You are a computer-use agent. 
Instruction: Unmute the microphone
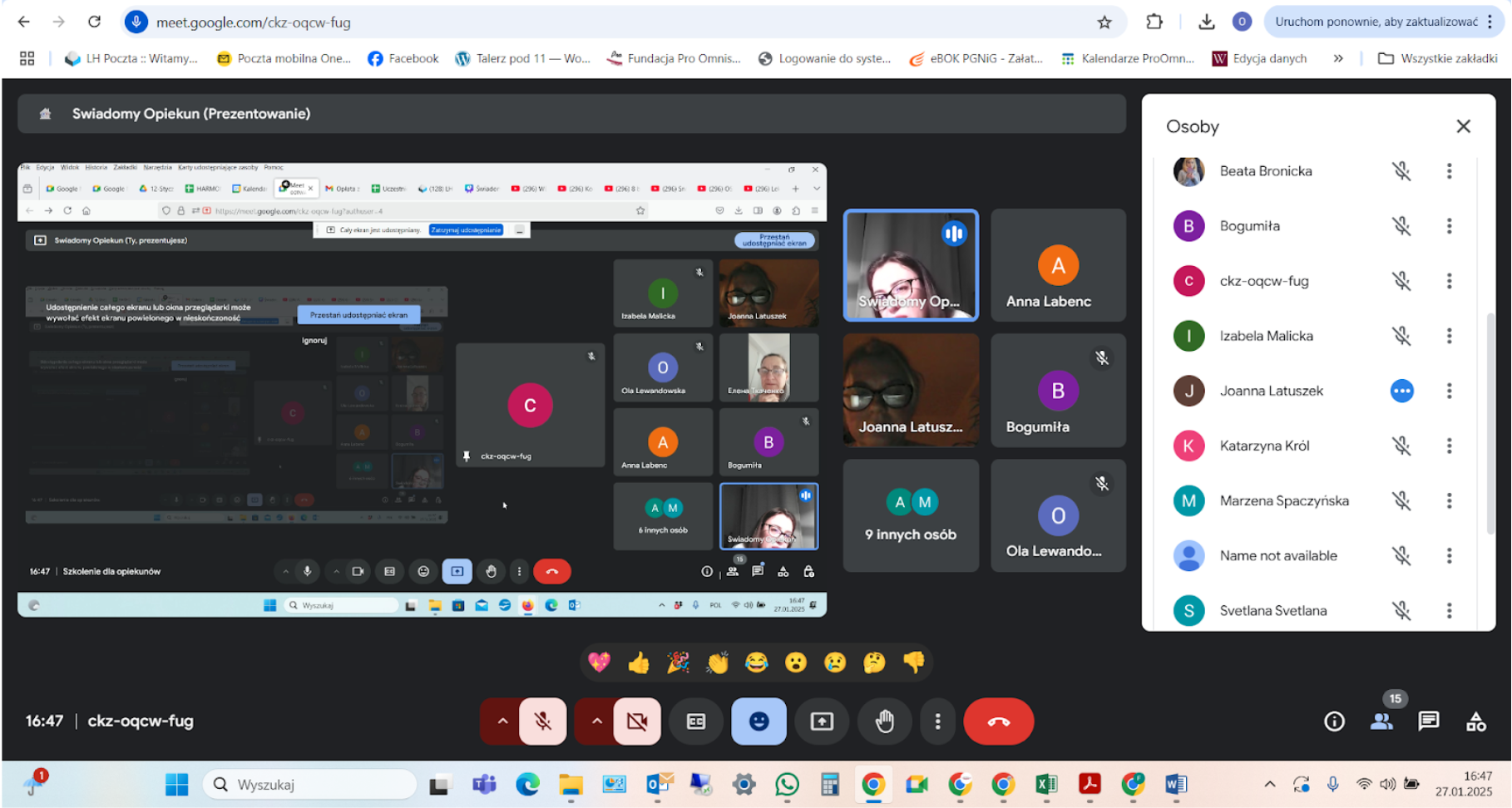543,722
